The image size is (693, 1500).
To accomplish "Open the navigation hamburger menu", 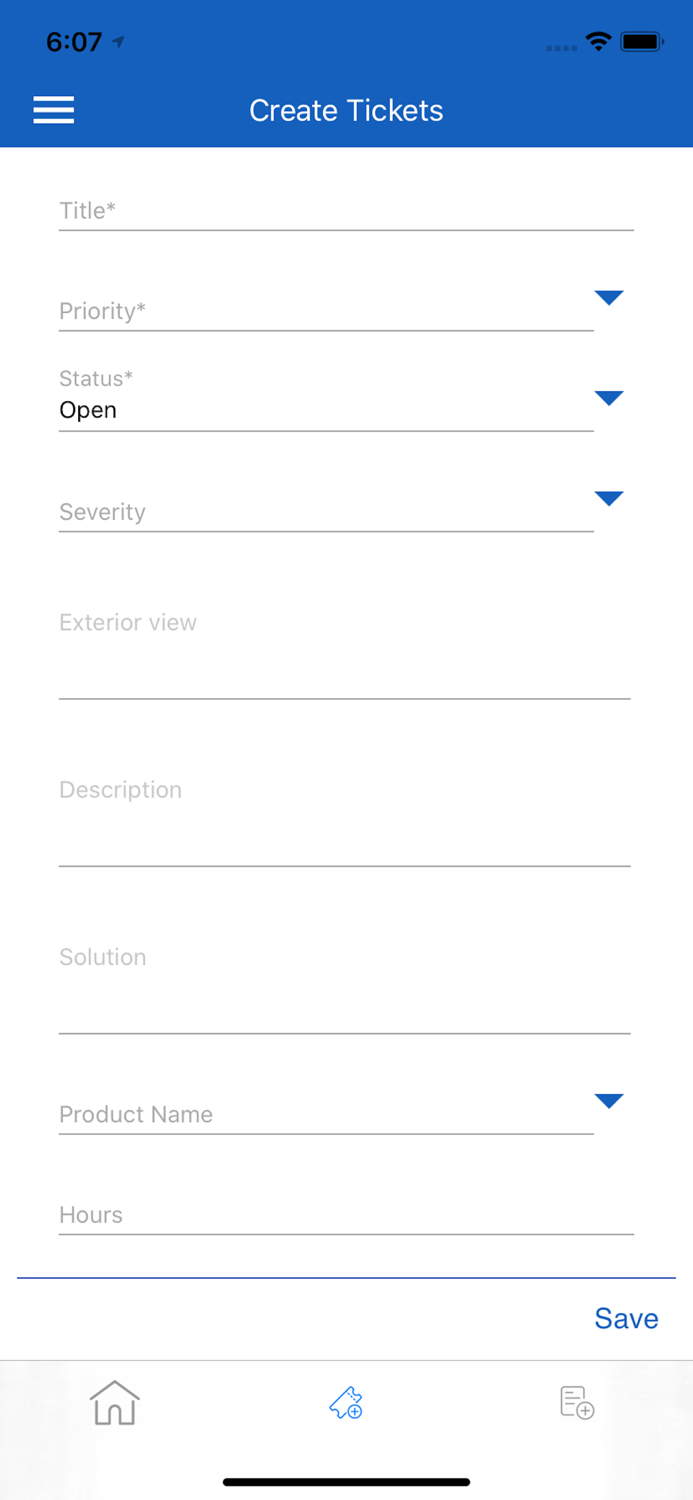I will pos(53,110).
